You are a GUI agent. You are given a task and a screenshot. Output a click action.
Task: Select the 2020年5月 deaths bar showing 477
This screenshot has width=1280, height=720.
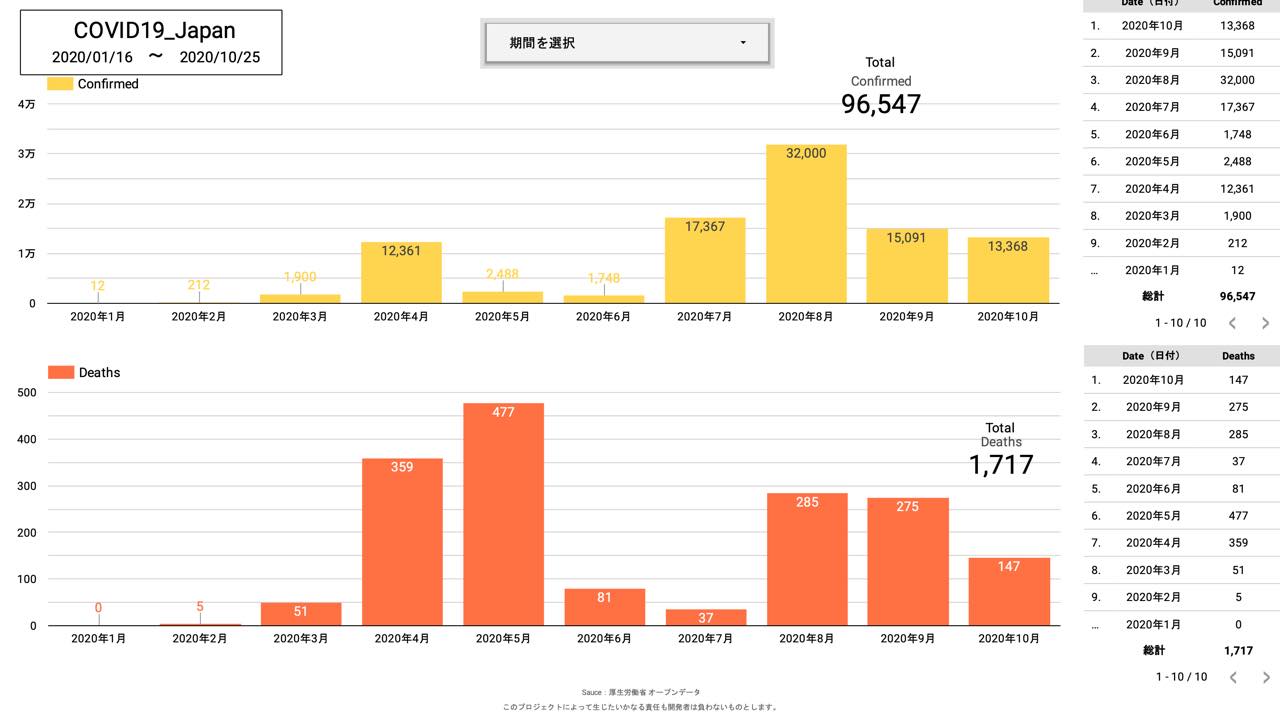(503, 515)
